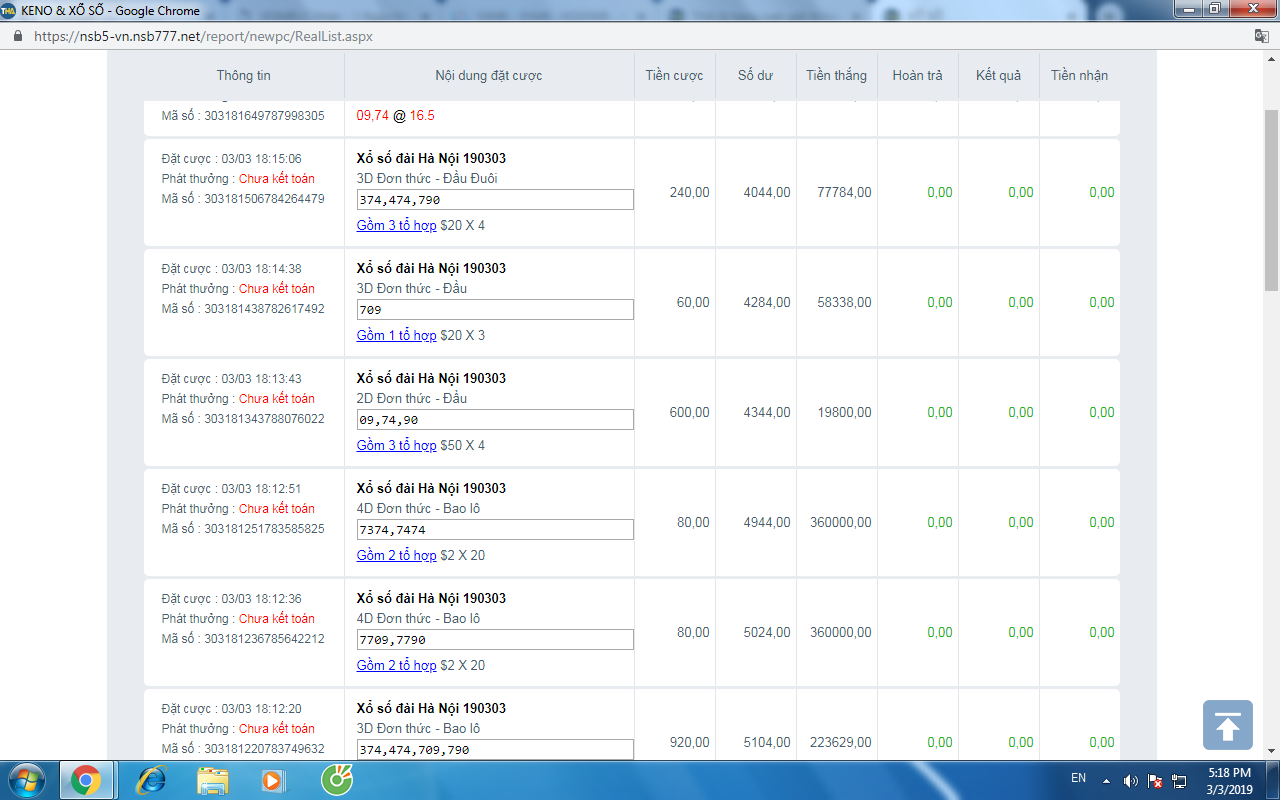Screen dimensions: 1280x800
Task: Click the bet field containing 374,474,790
Action: (495, 200)
